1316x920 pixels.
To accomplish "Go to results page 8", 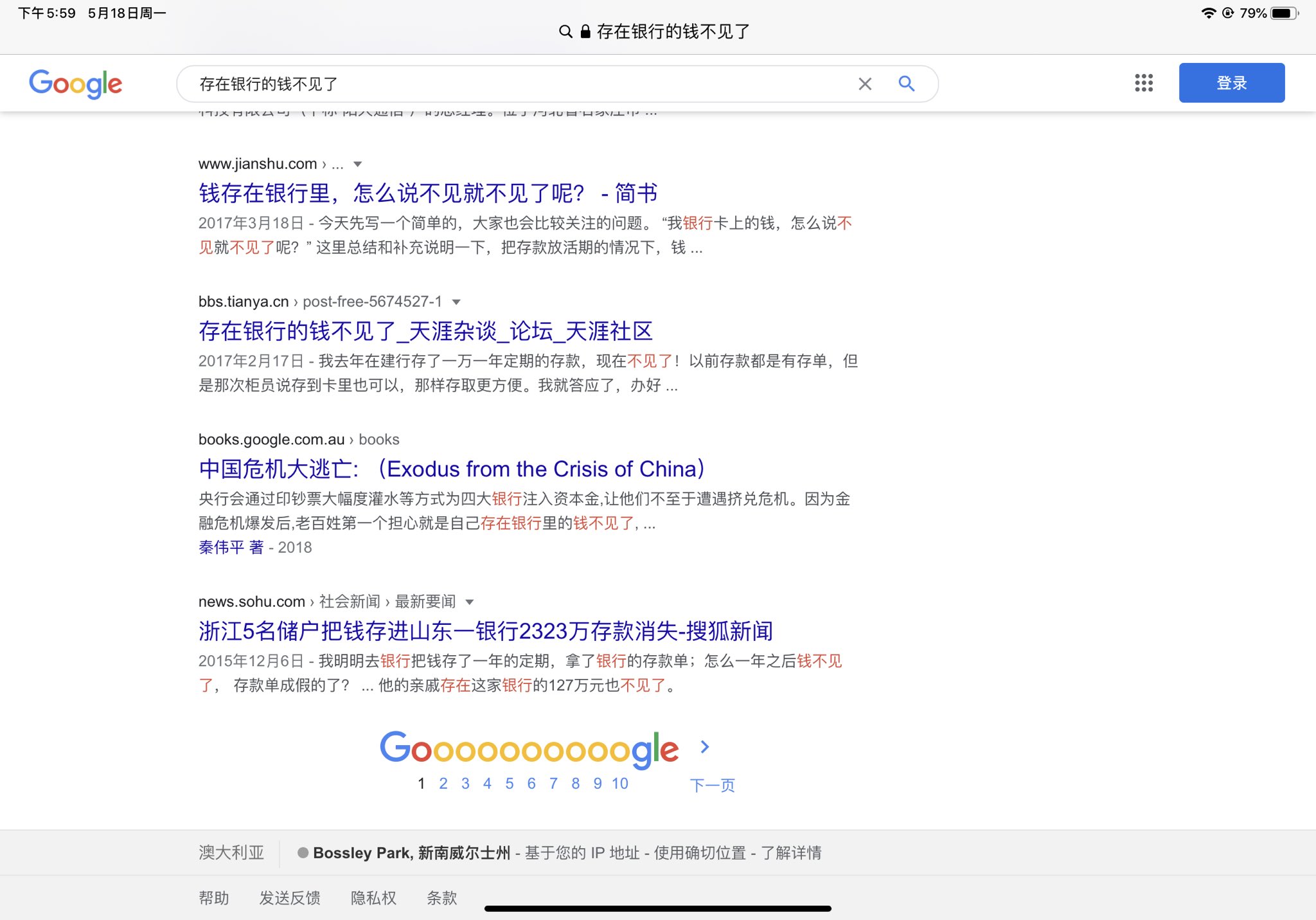I will (576, 783).
